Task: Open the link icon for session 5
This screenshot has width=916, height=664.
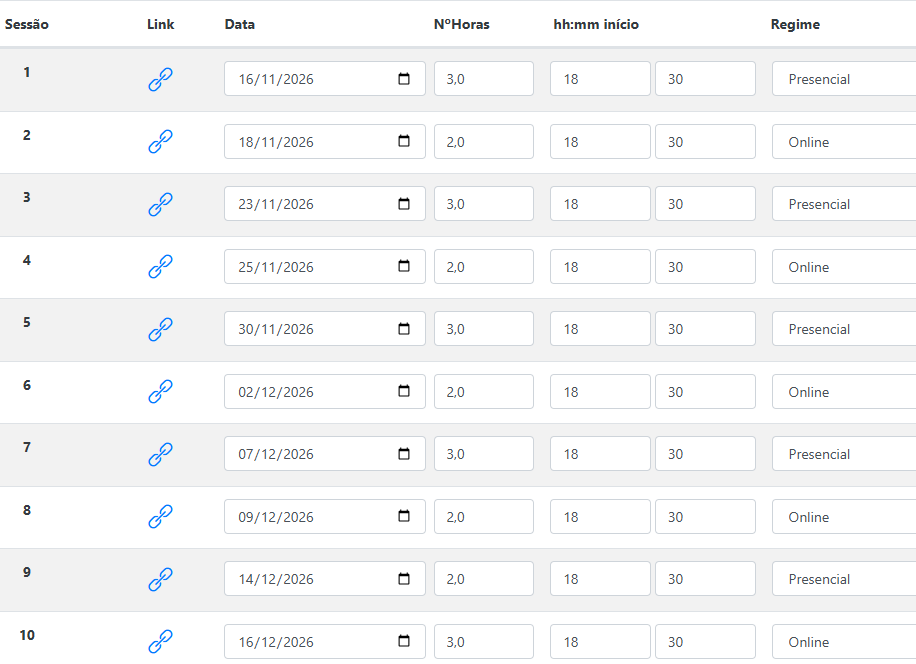Action: 160,329
